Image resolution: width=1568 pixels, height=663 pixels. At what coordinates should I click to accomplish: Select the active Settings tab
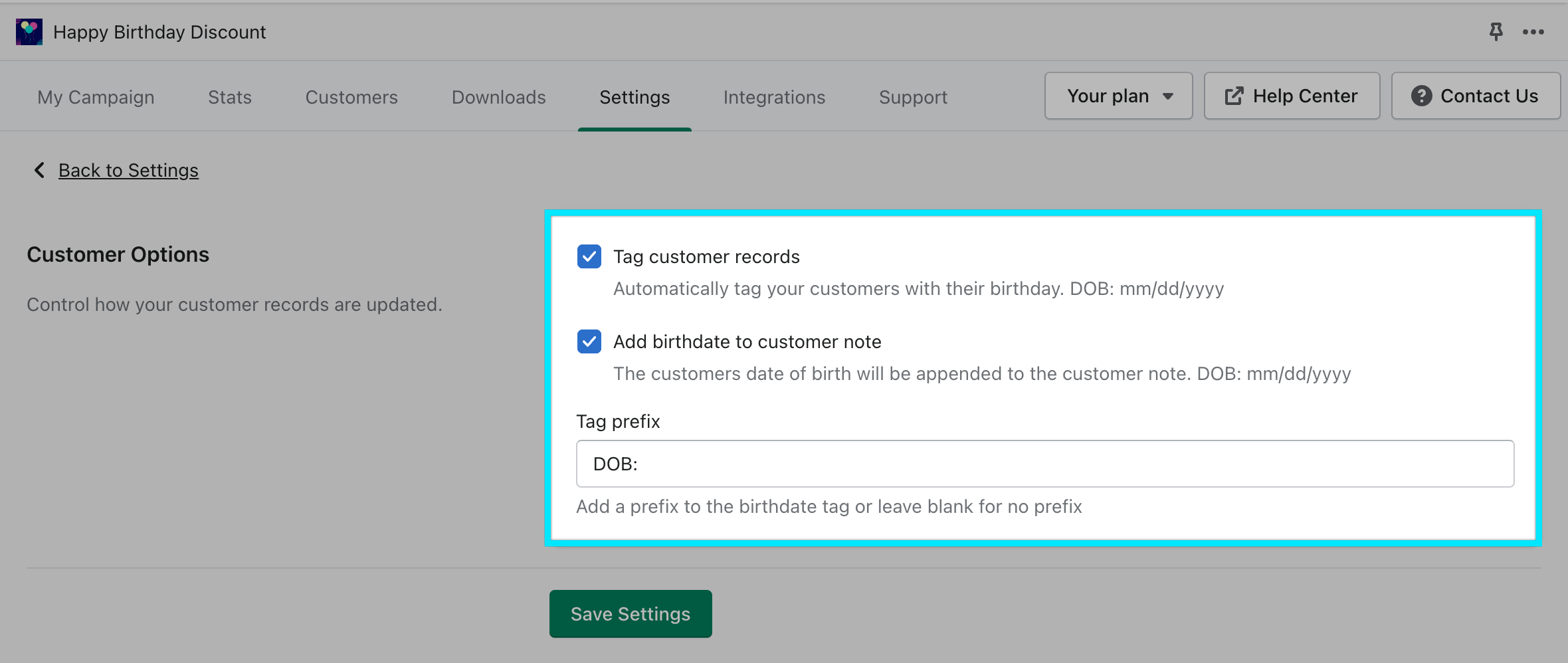tap(635, 98)
